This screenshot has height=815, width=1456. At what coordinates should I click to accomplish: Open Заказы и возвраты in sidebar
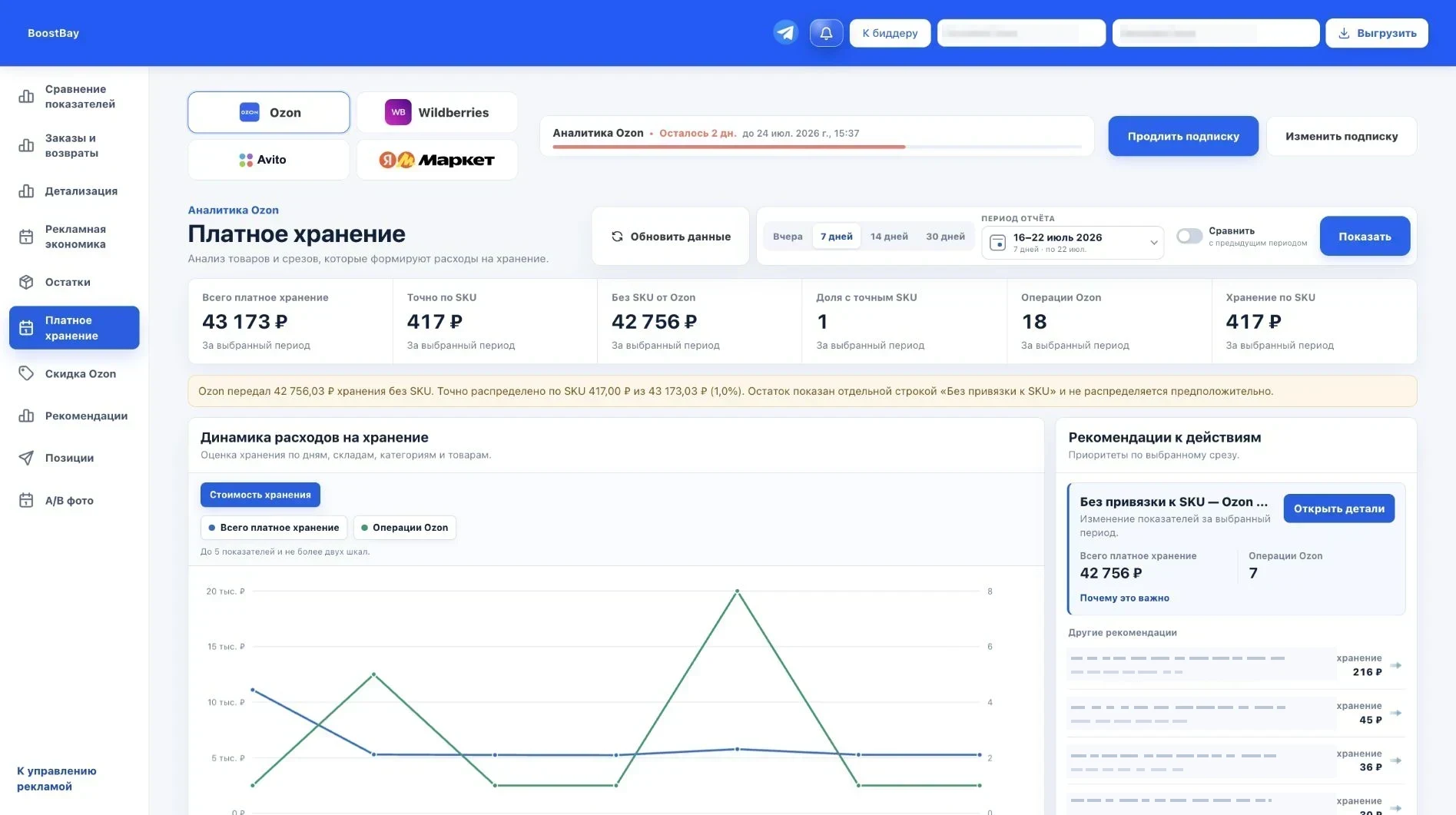pos(75,146)
